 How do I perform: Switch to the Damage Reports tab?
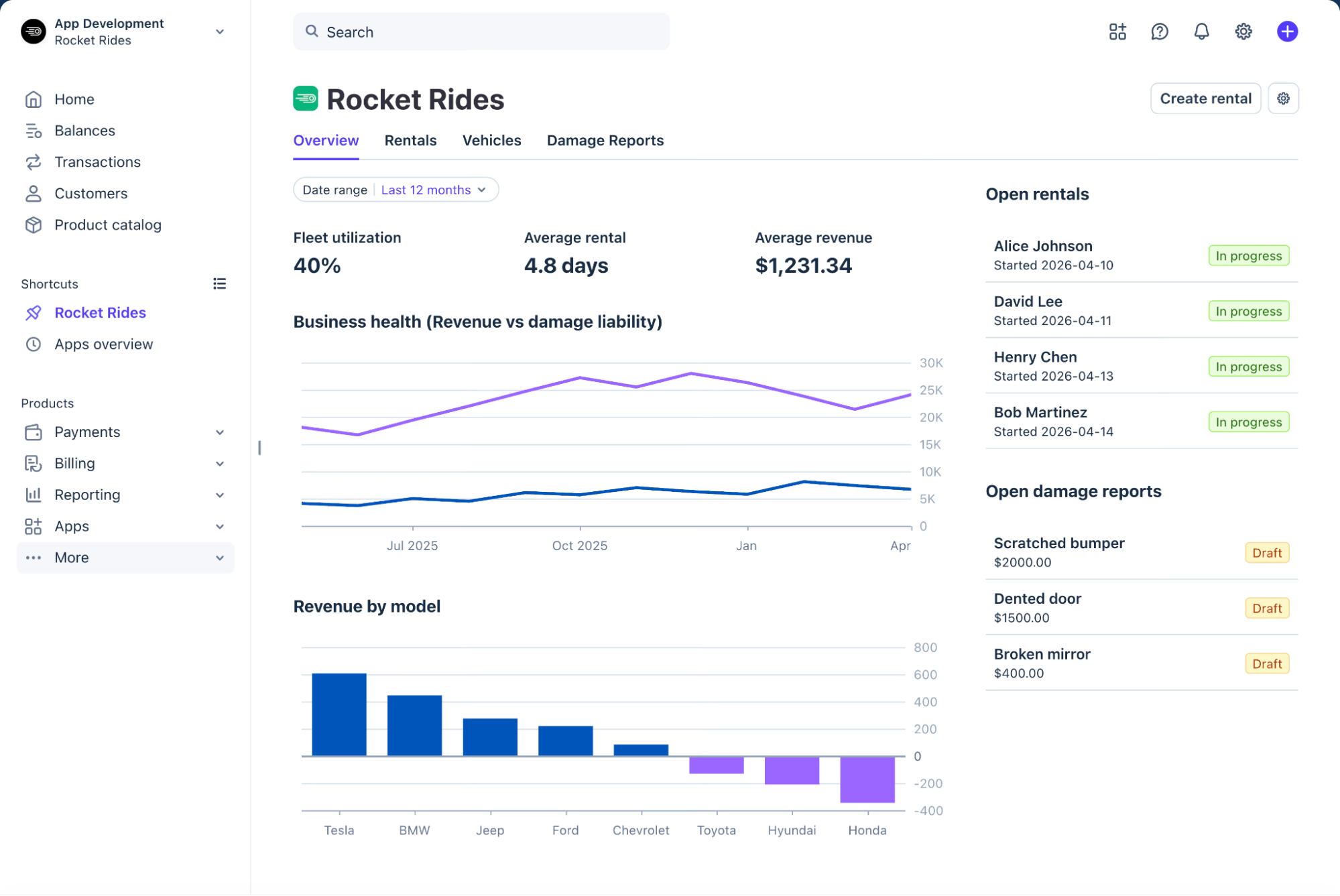[605, 141]
